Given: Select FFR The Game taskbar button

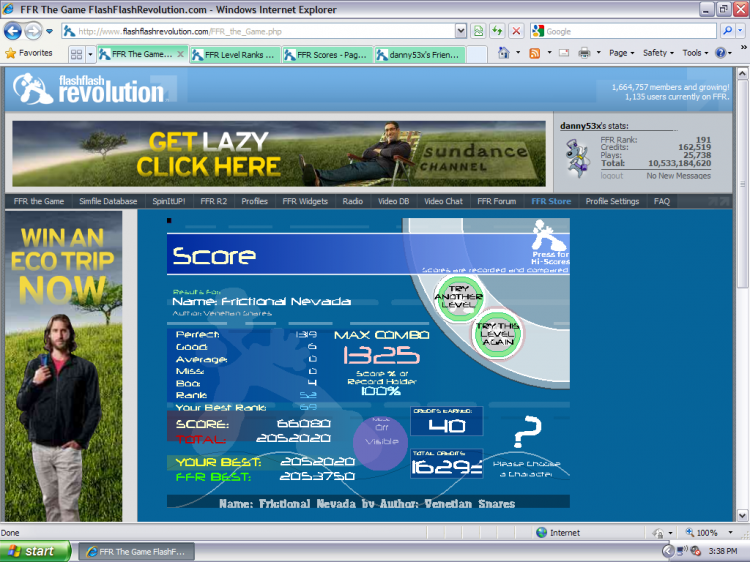Looking at the screenshot, I should pyautogui.click(x=136, y=551).
